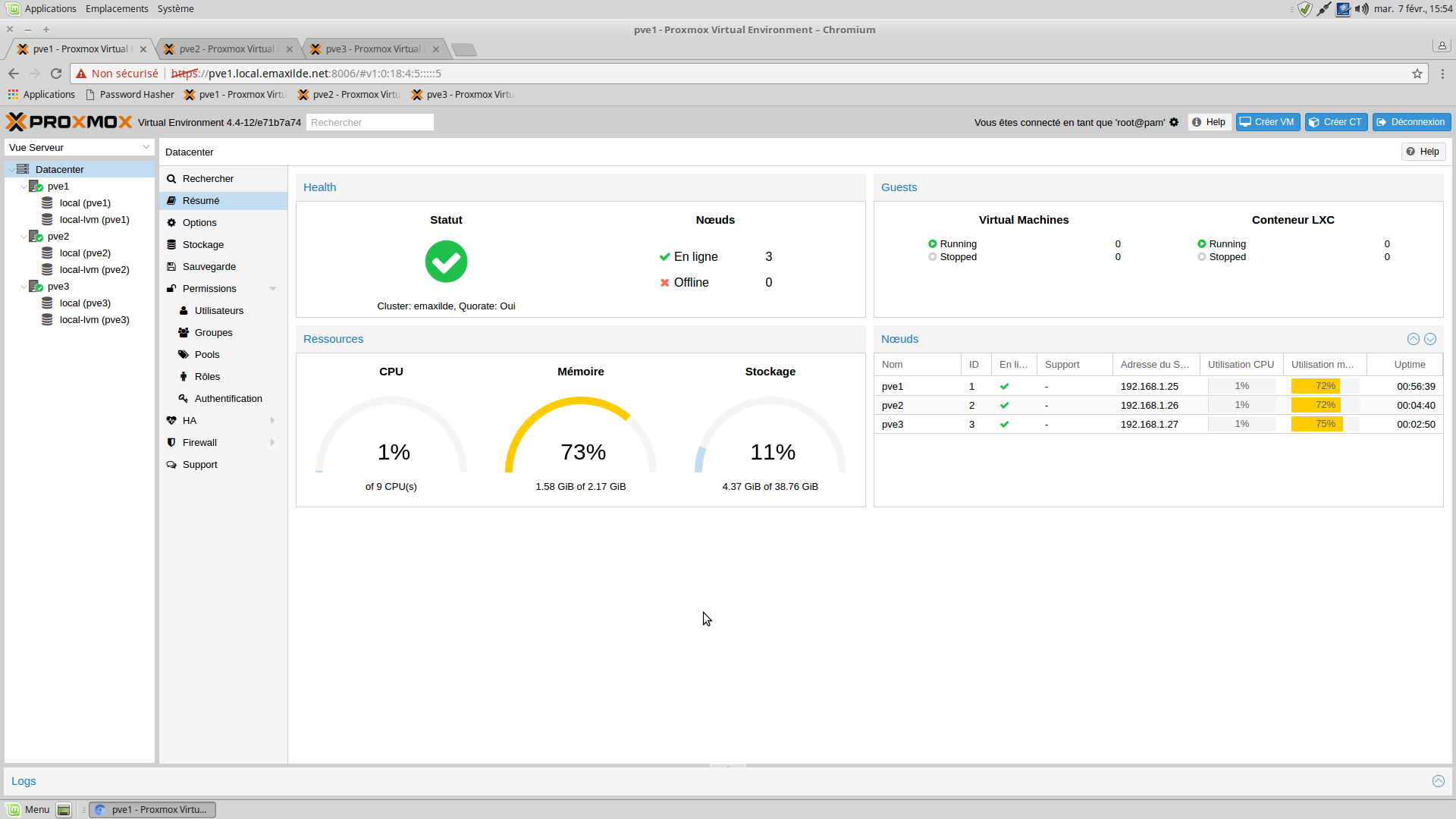Viewport: 1456px width, 819px height.
Task: Click the bookmark star in address bar
Action: pyautogui.click(x=1417, y=74)
